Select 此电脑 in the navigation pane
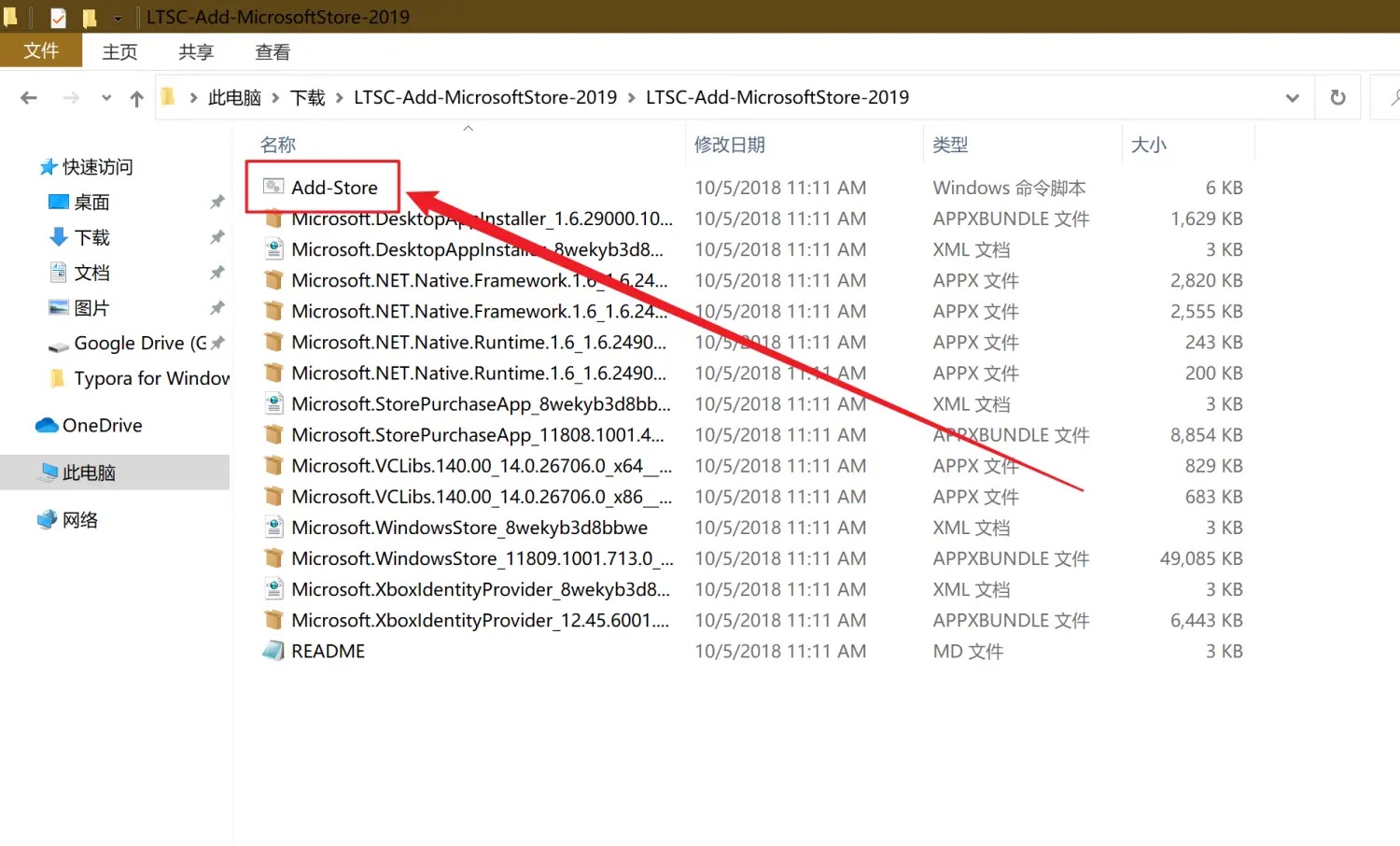1400x846 pixels. (x=89, y=472)
